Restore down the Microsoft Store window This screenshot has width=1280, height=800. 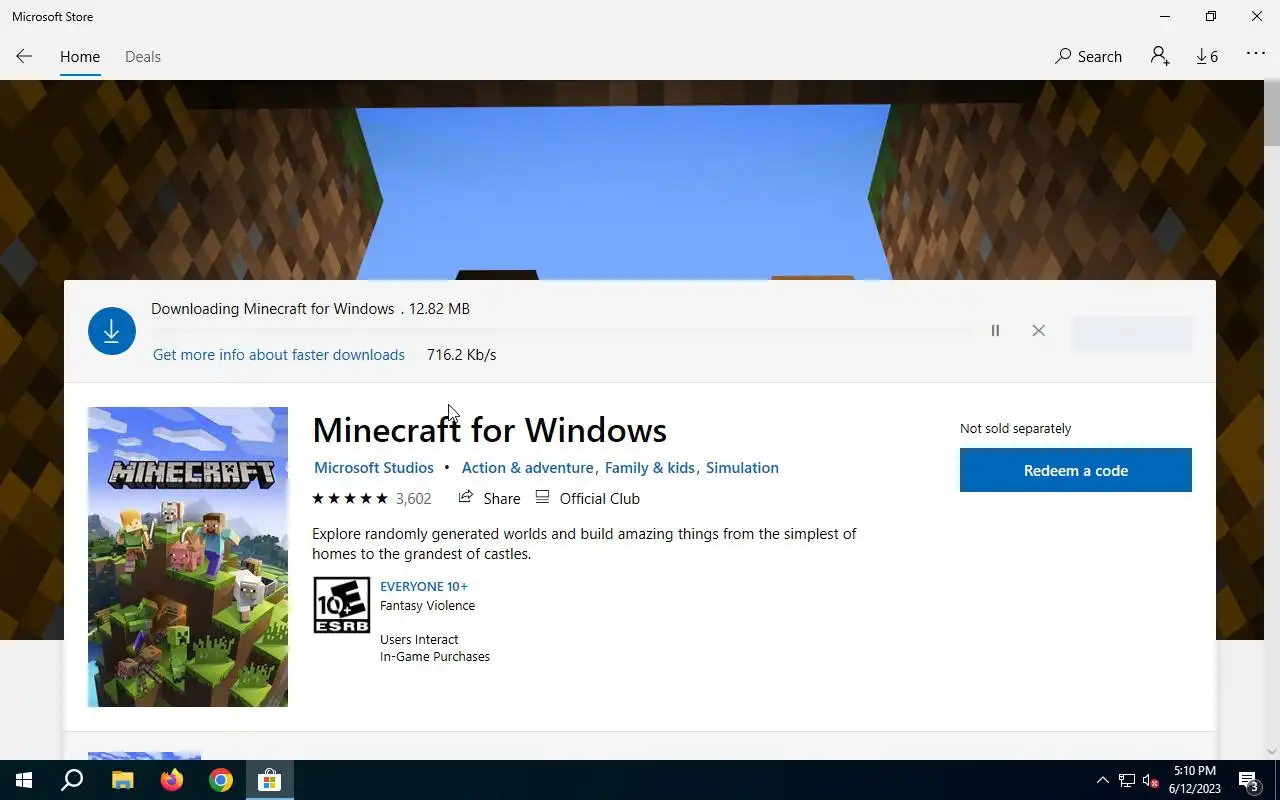click(x=1211, y=16)
